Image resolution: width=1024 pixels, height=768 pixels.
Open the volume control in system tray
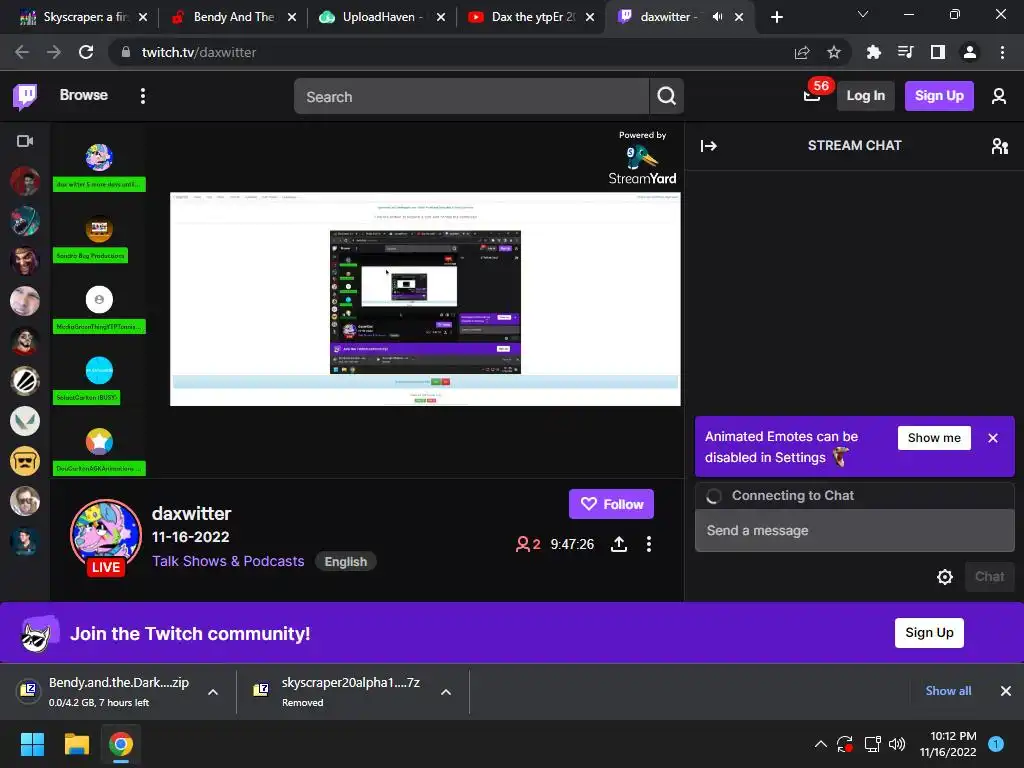pyautogui.click(x=897, y=744)
